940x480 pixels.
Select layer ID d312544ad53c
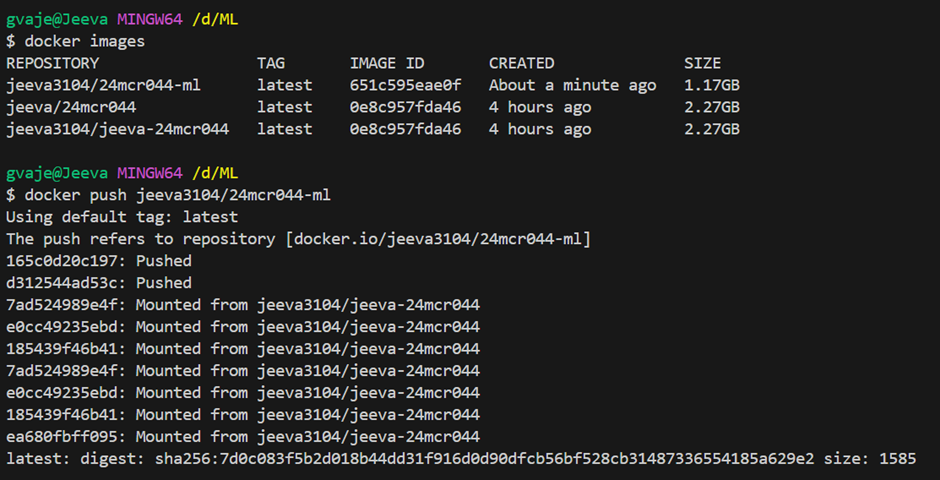pyautogui.click(x=62, y=283)
